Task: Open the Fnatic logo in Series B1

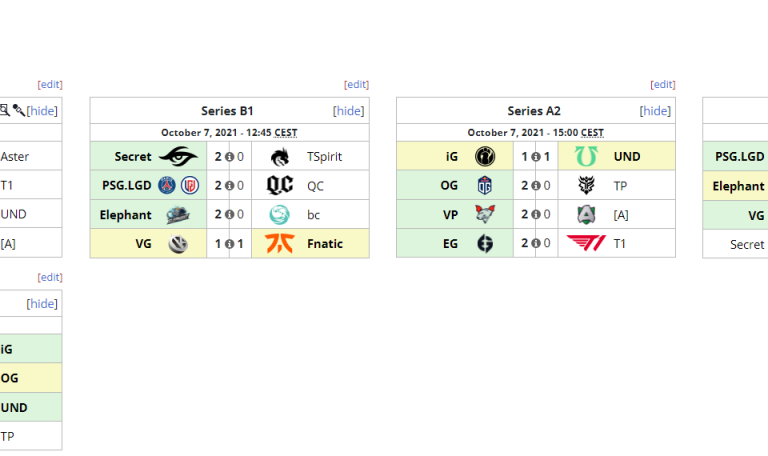Action: [x=279, y=243]
